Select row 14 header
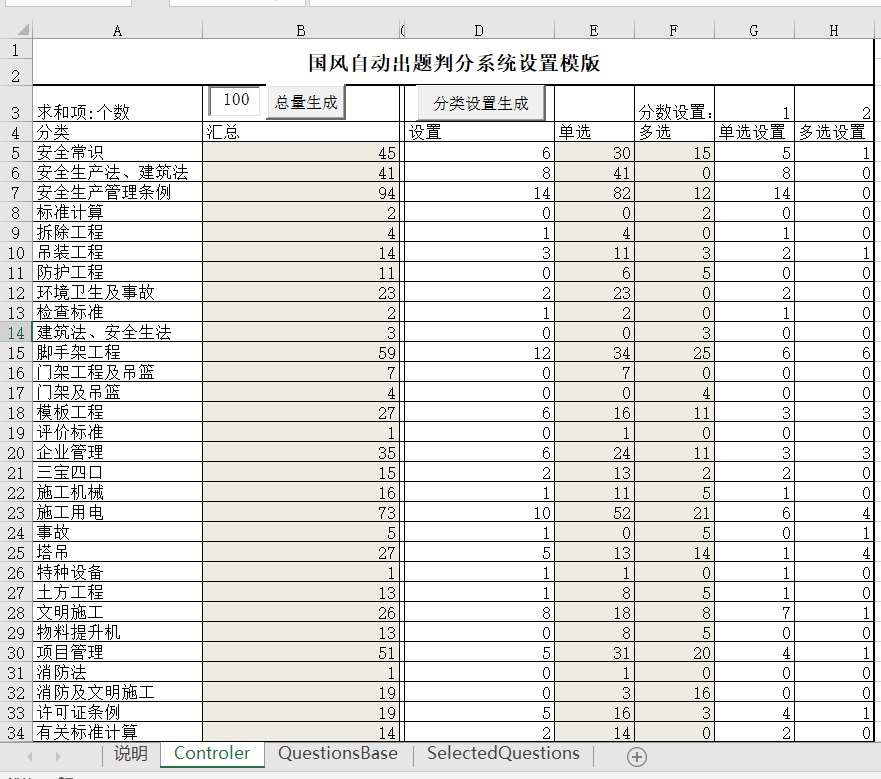 coord(16,332)
